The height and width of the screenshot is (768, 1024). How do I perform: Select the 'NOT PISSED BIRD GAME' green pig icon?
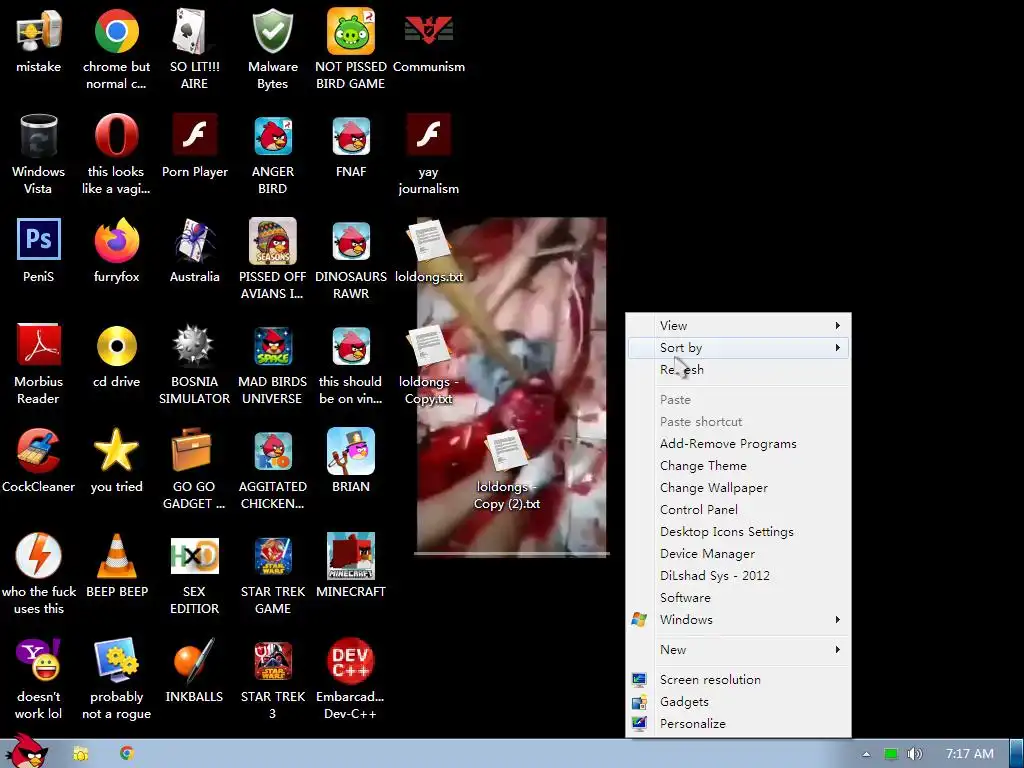[x=351, y=31]
